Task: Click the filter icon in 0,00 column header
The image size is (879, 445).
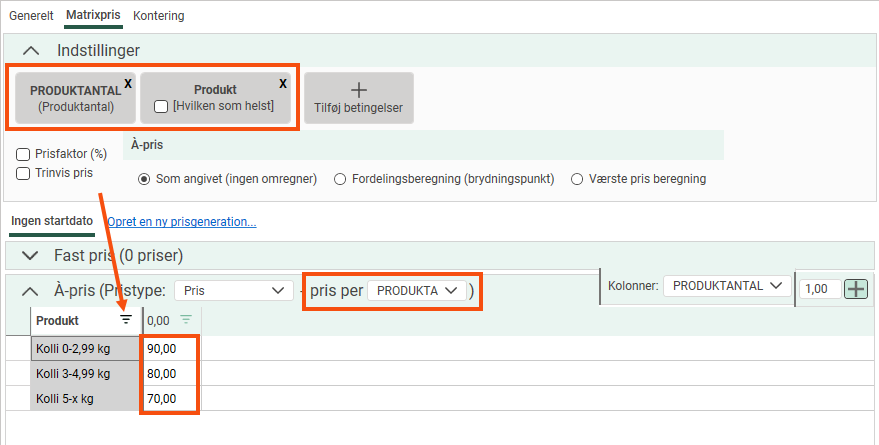Action: tap(185, 320)
